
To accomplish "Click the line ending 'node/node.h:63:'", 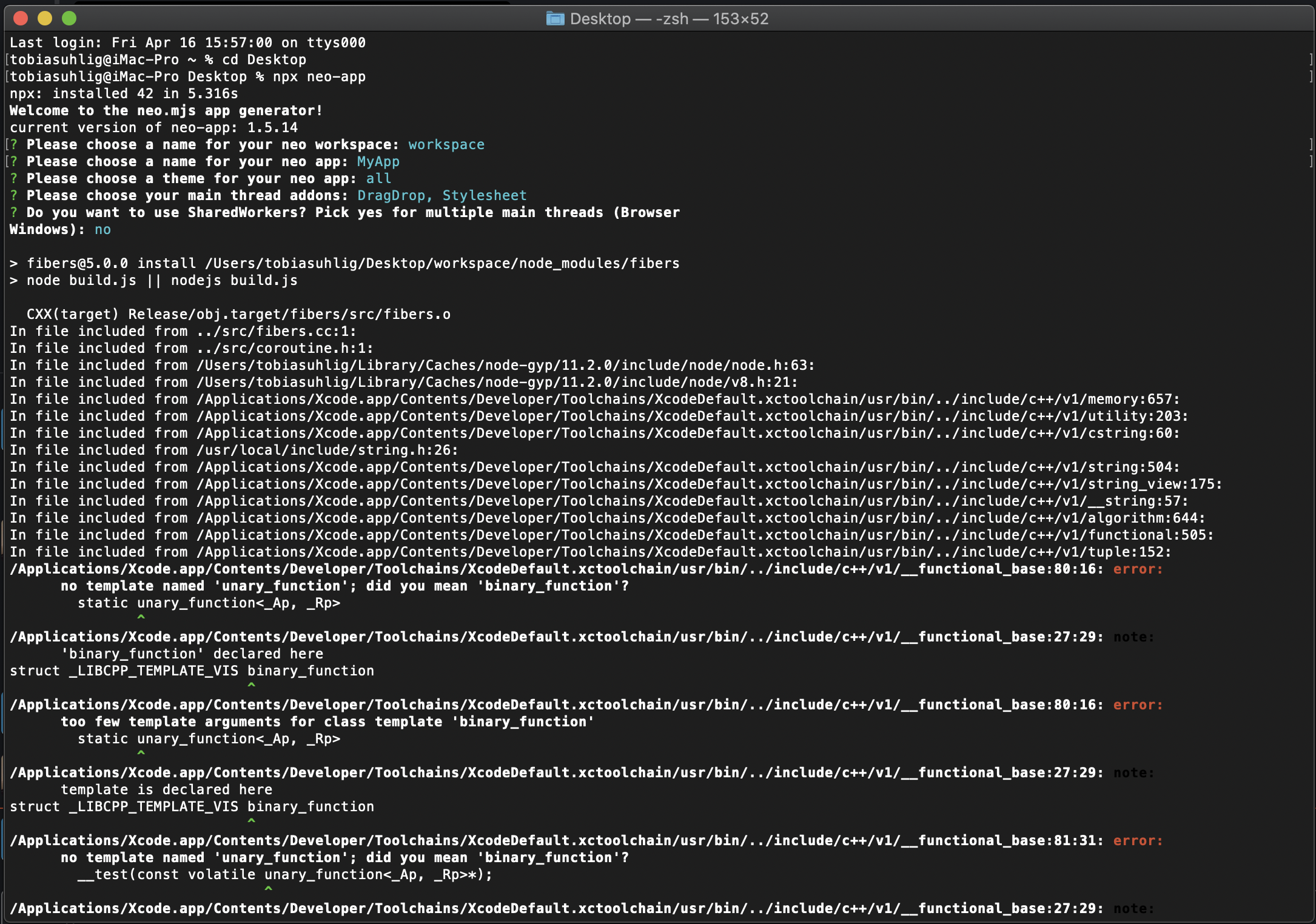I will point(412,365).
